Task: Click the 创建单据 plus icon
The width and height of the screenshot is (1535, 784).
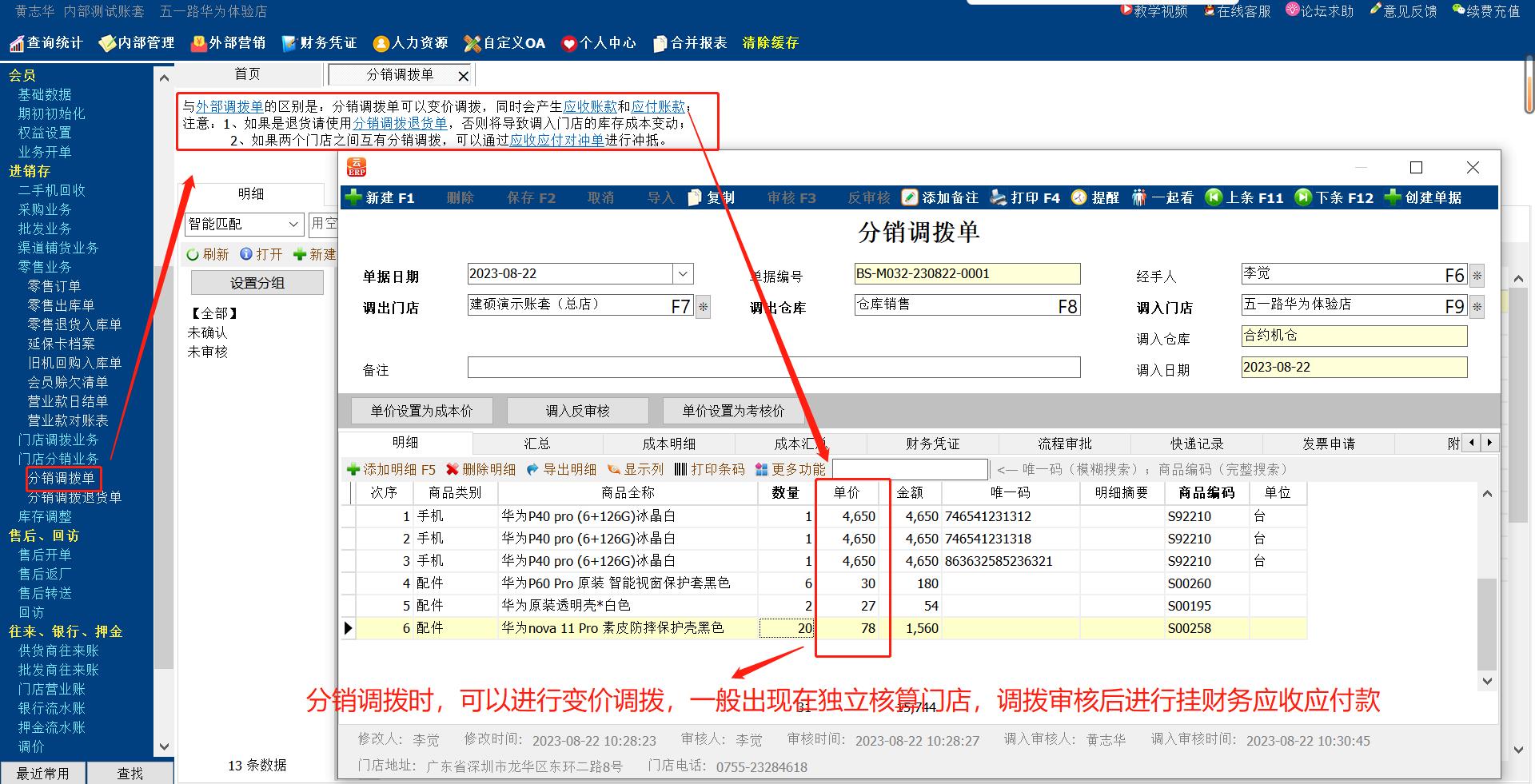Action: tap(1393, 197)
